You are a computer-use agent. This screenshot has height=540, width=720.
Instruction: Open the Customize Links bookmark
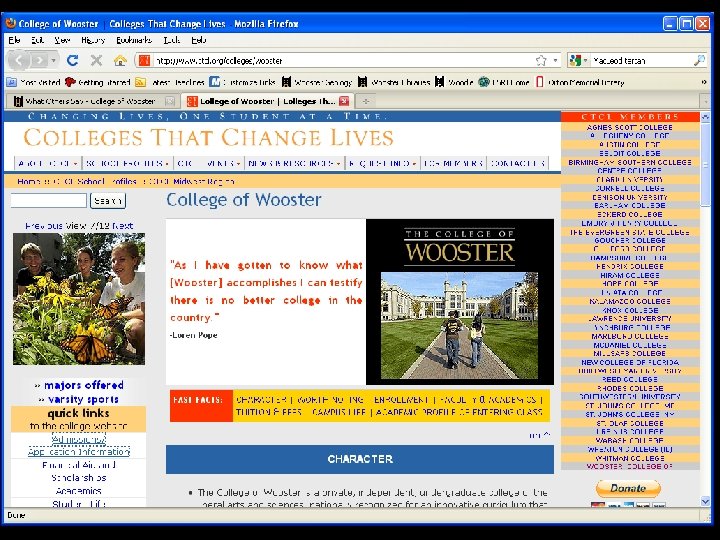[x=242, y=82]
